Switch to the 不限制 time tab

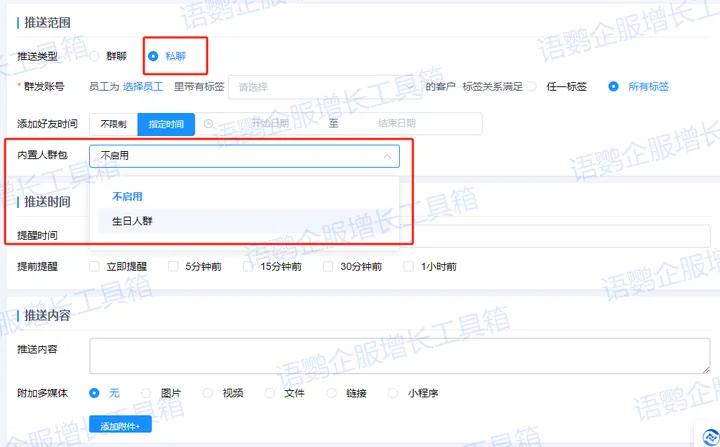coord(112,124)
